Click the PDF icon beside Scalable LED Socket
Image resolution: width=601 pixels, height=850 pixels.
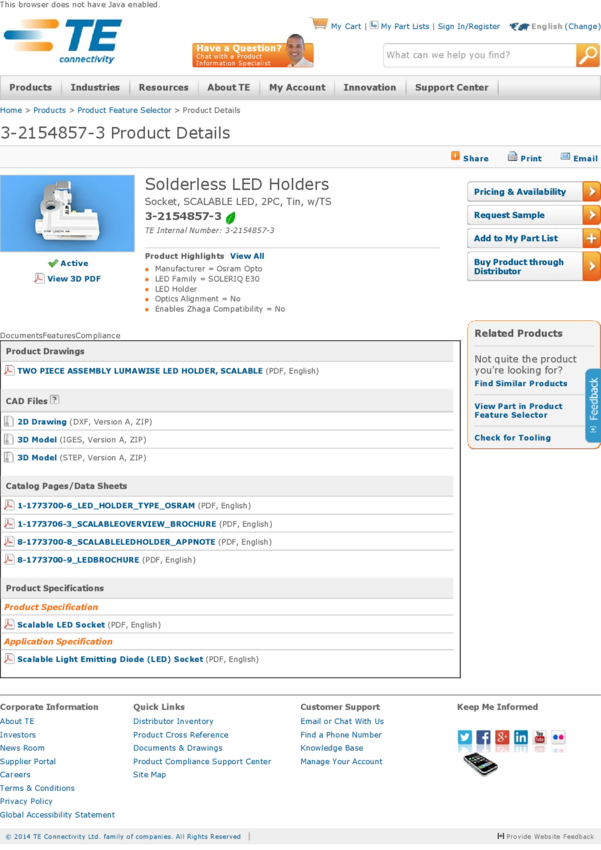(x=9, y=624)
